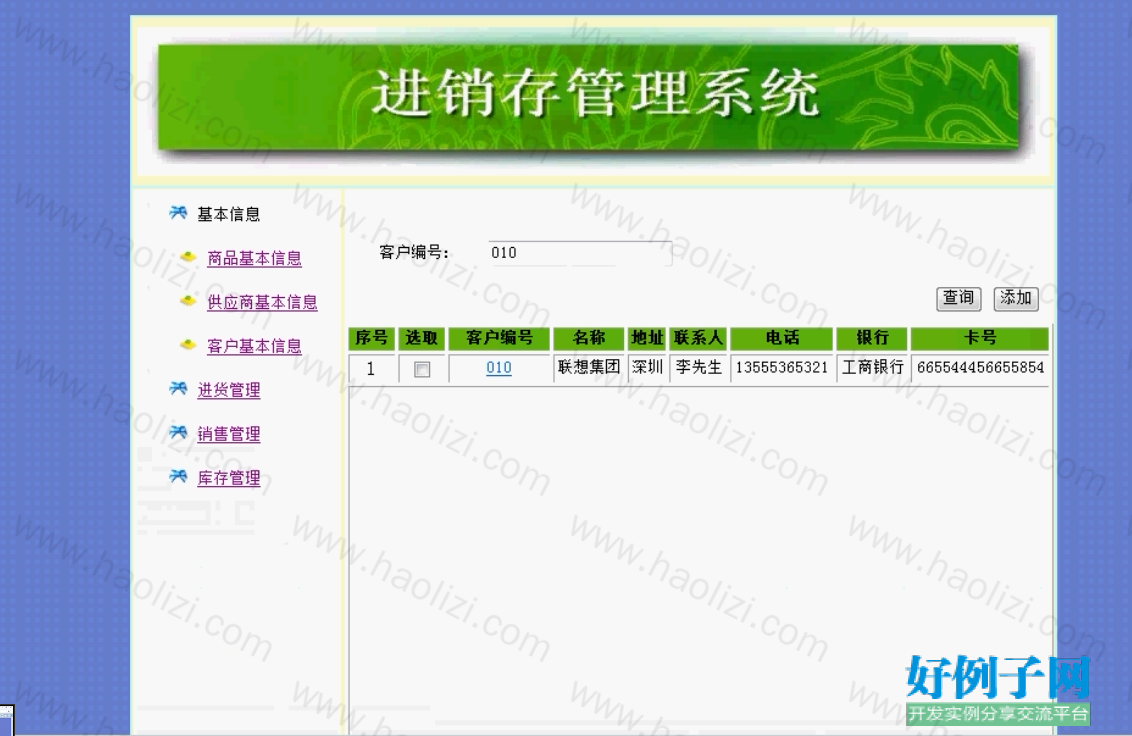Screen dimensions: 1132x736
Task: Open 供应商基本信息 link
Action: pos(262,303)
